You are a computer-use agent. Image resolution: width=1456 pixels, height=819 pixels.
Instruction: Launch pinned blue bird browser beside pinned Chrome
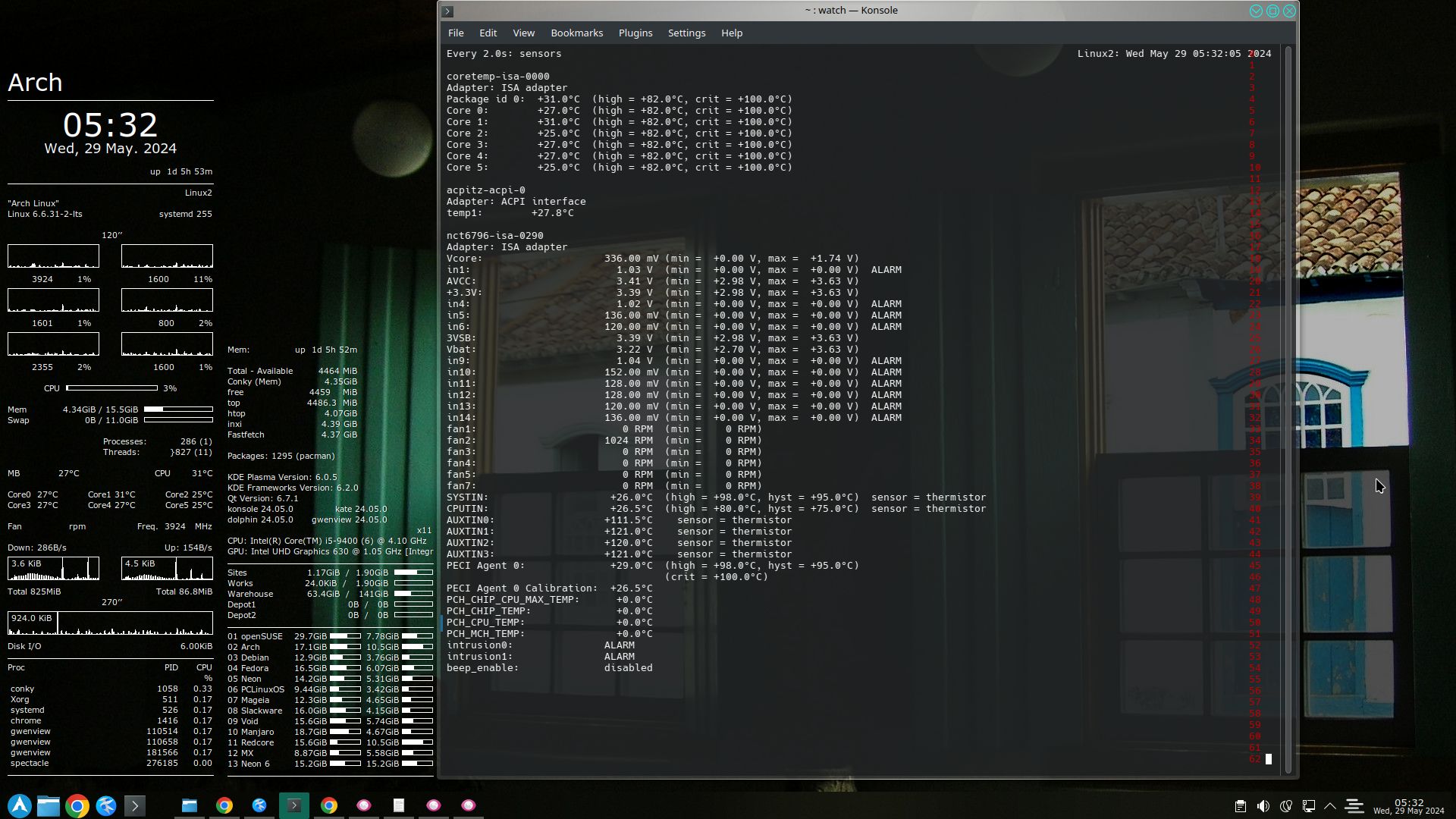[x=106, y=805]
